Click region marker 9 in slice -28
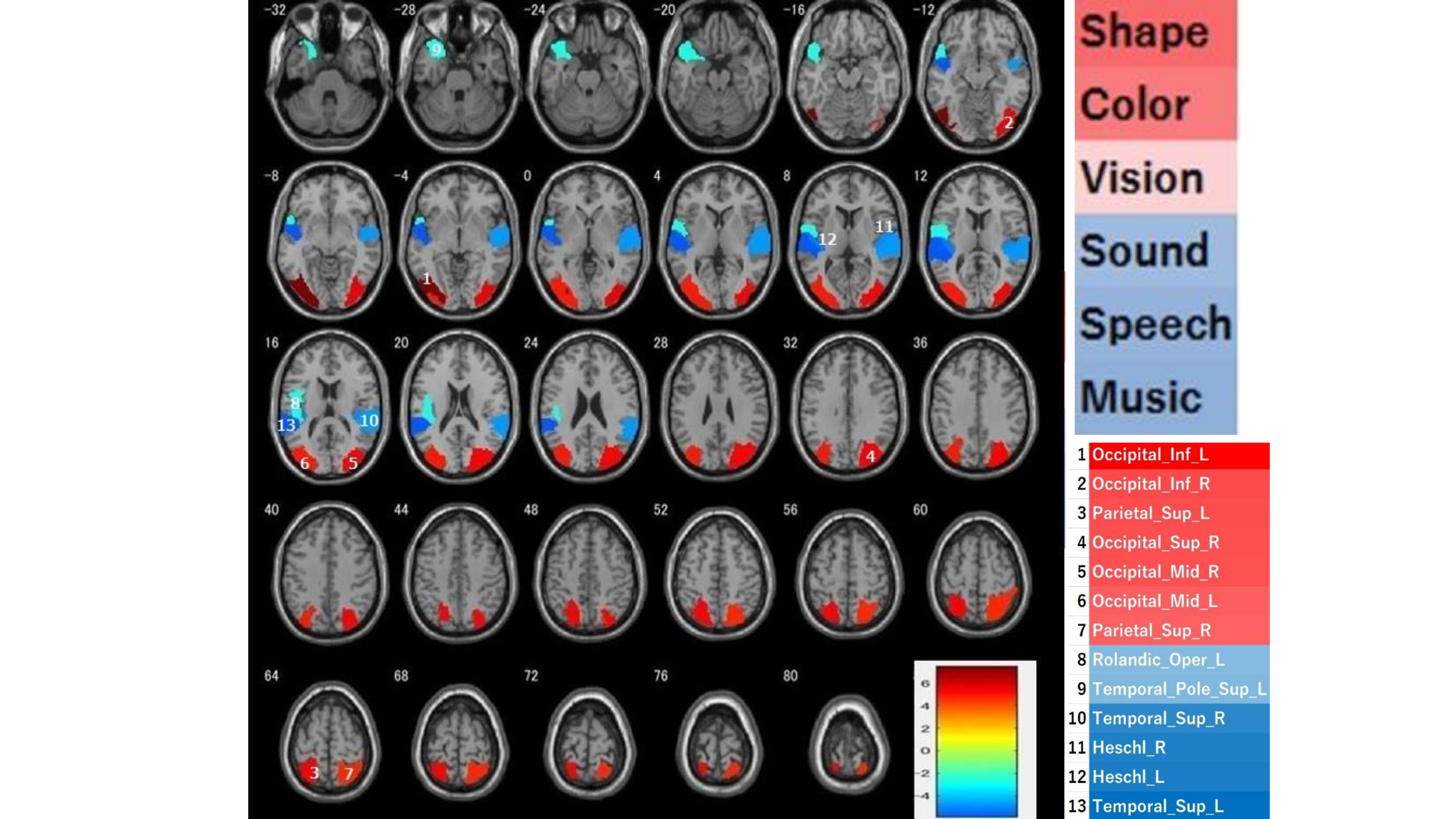The width and height of the screenshot is (1456, 819). click(436, 50)
